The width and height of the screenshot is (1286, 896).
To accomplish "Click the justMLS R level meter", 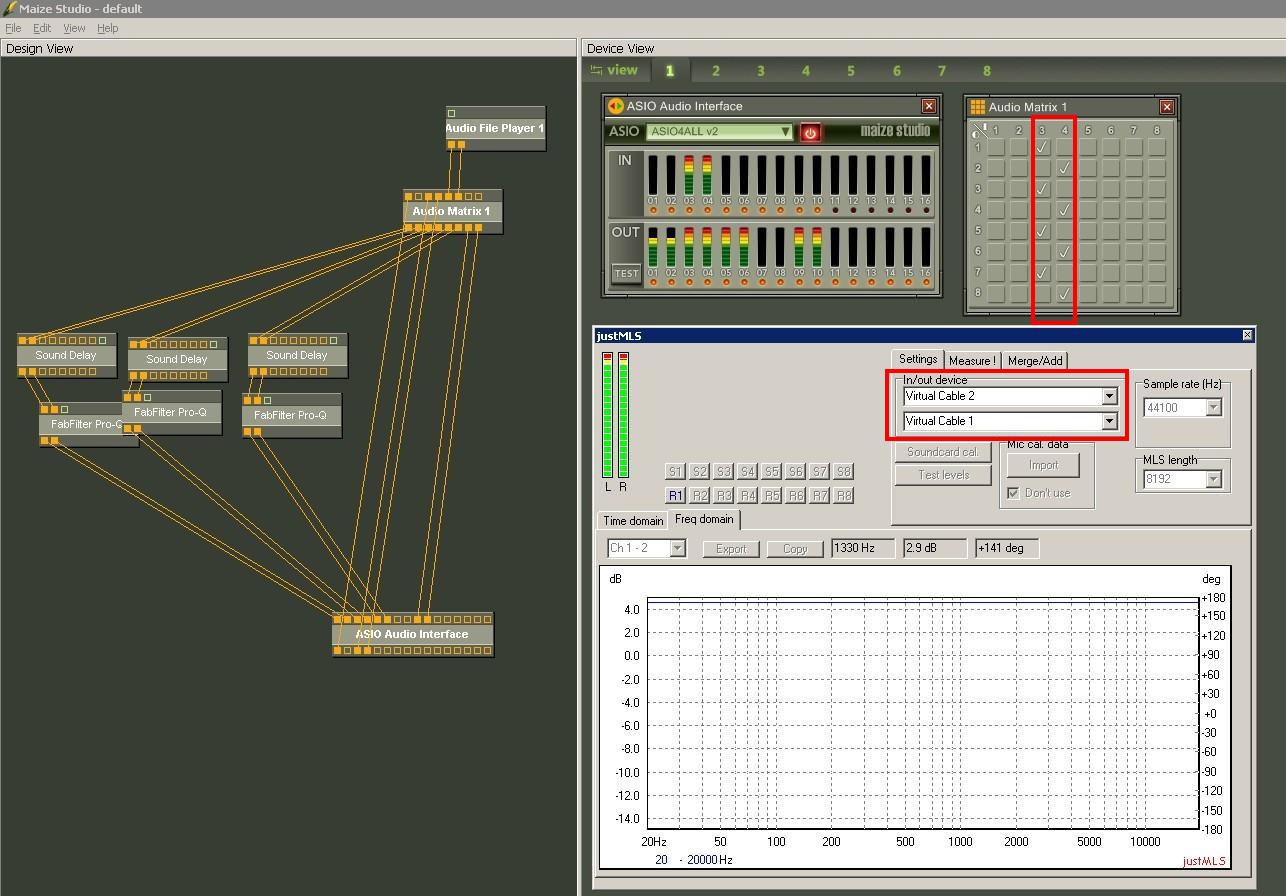I will pyautogui.click(x=623, y=415).
